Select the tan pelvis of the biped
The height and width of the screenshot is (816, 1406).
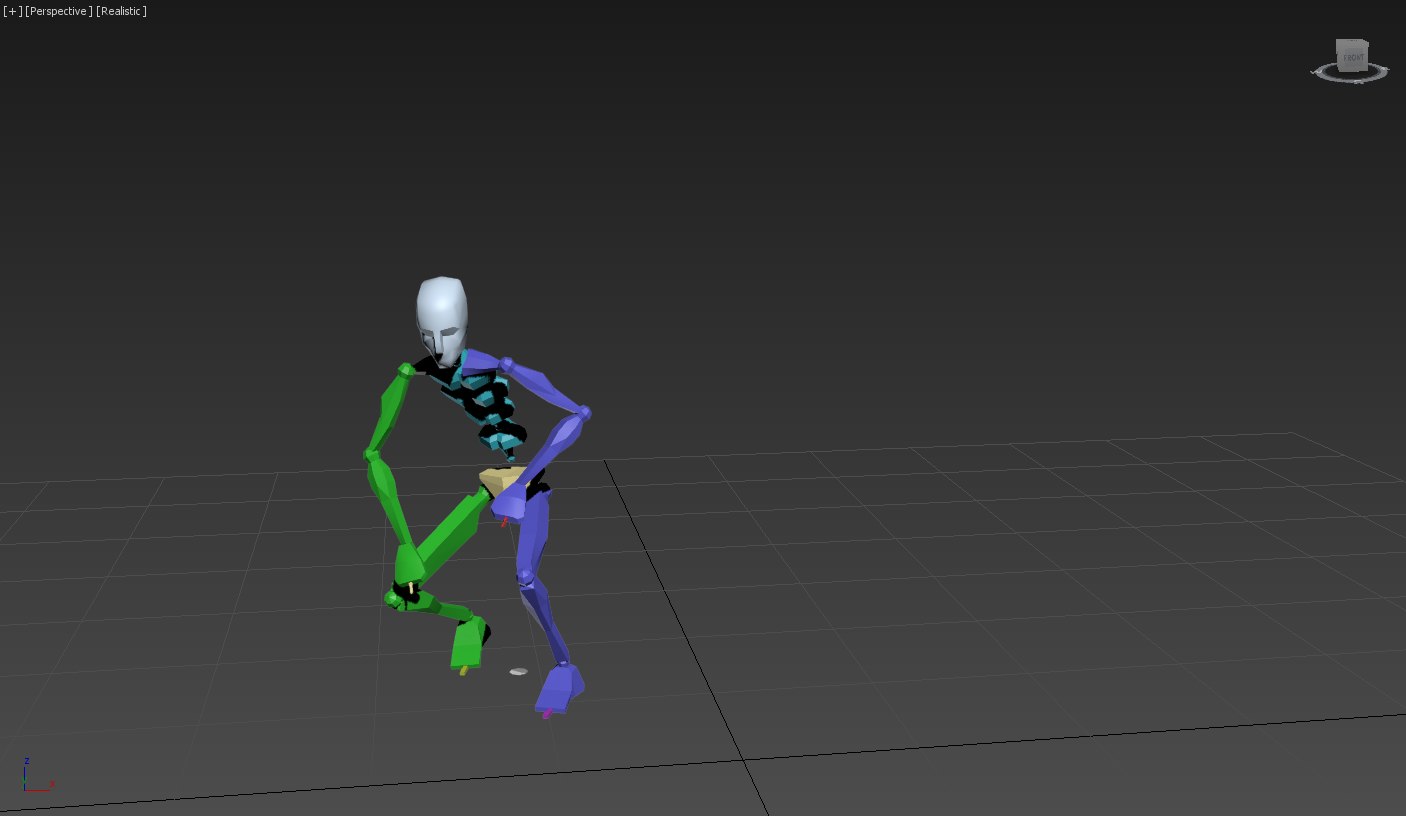[503, 479]
